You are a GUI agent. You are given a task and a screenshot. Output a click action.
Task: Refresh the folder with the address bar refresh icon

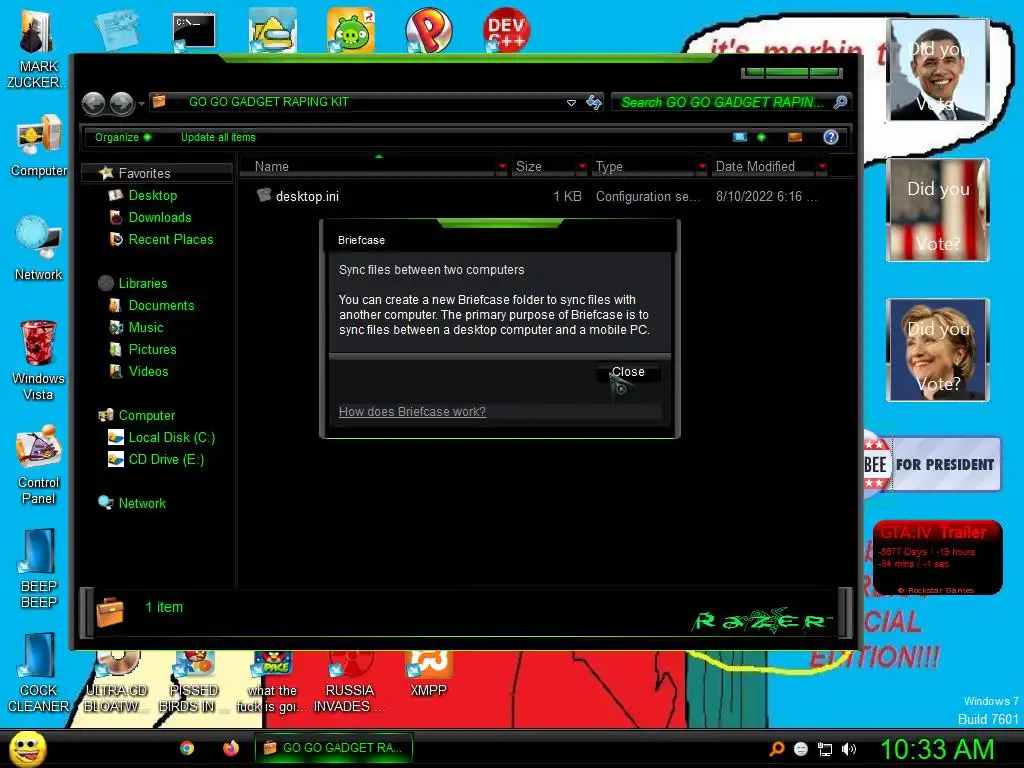[x=594, y=103]
